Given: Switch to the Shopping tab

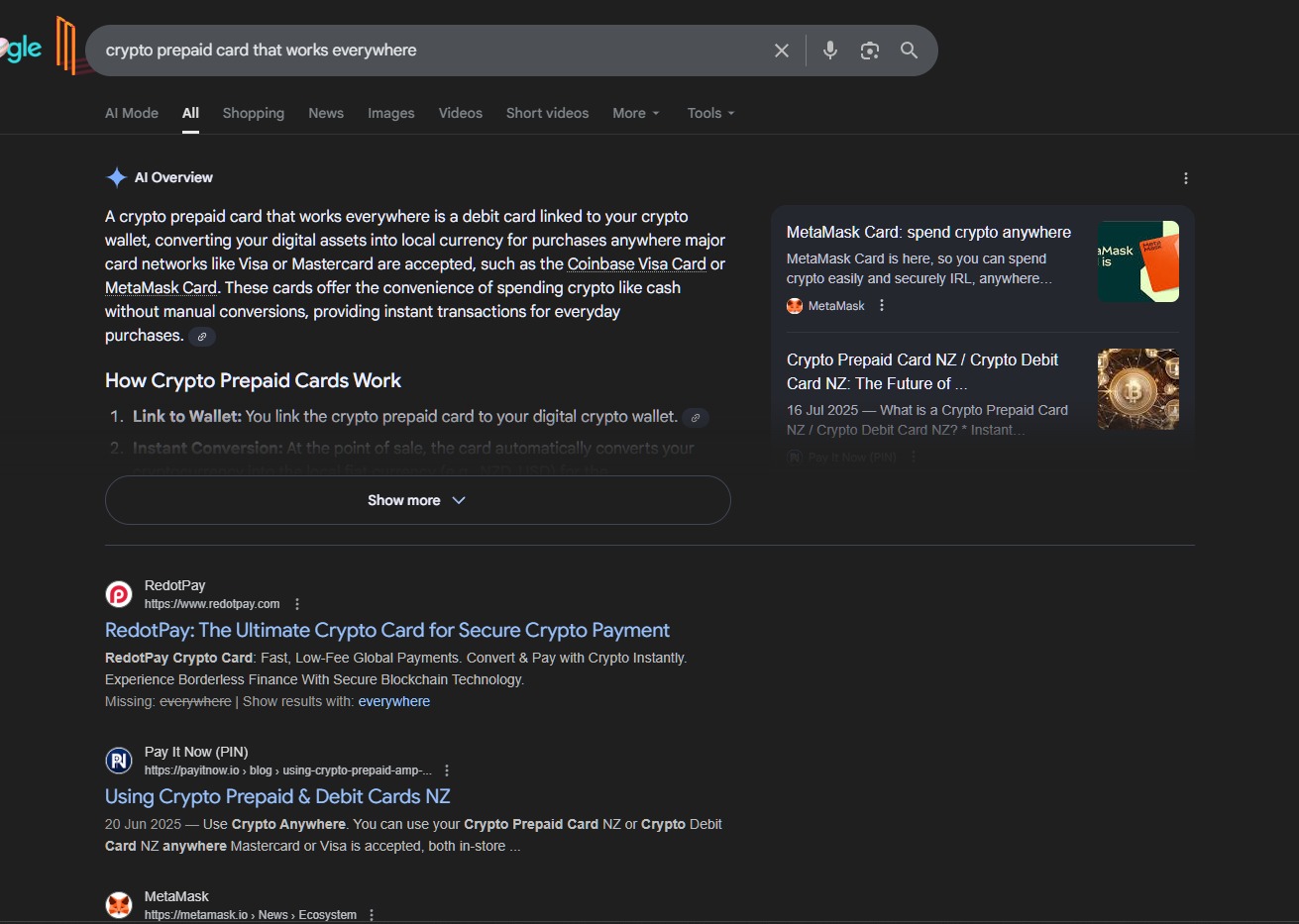Looking at the screenshot, I should tap(254, 113).
